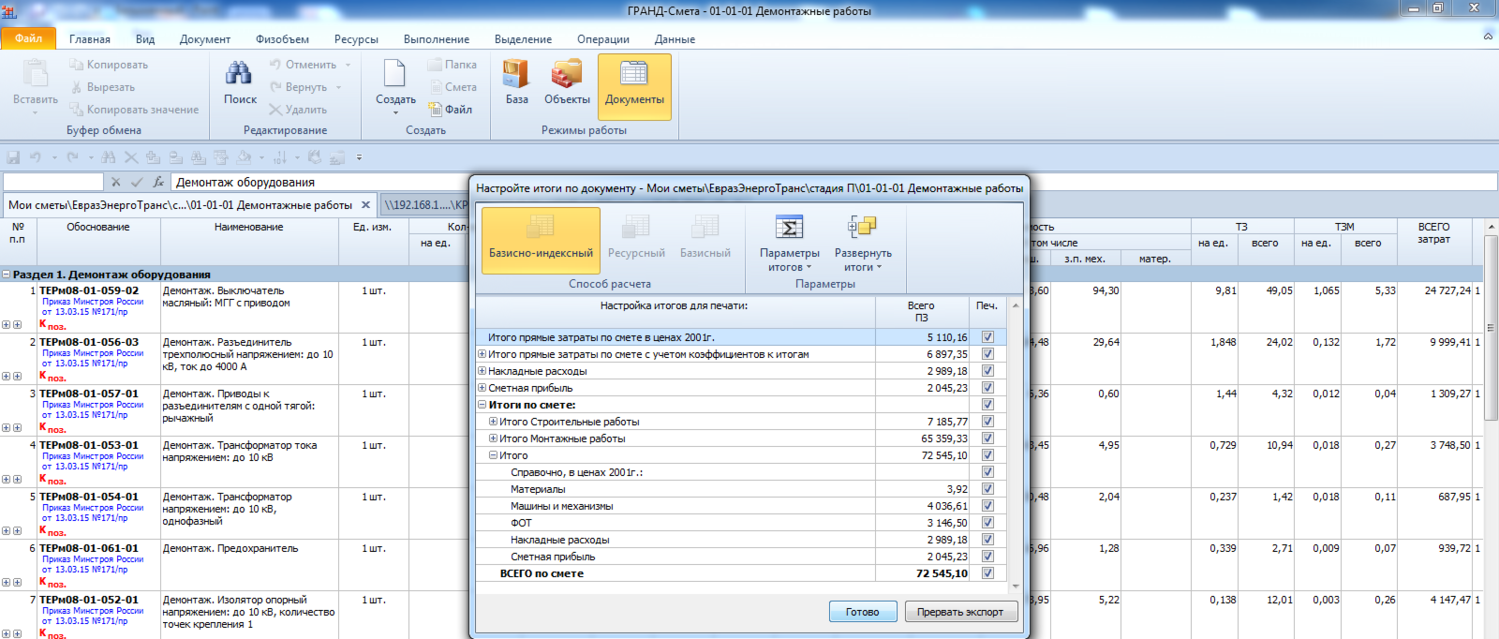The width and height of the screenshot is (1499, 639).
Task: Create a new Файл from the ribbon
Action: click(450, 110)
